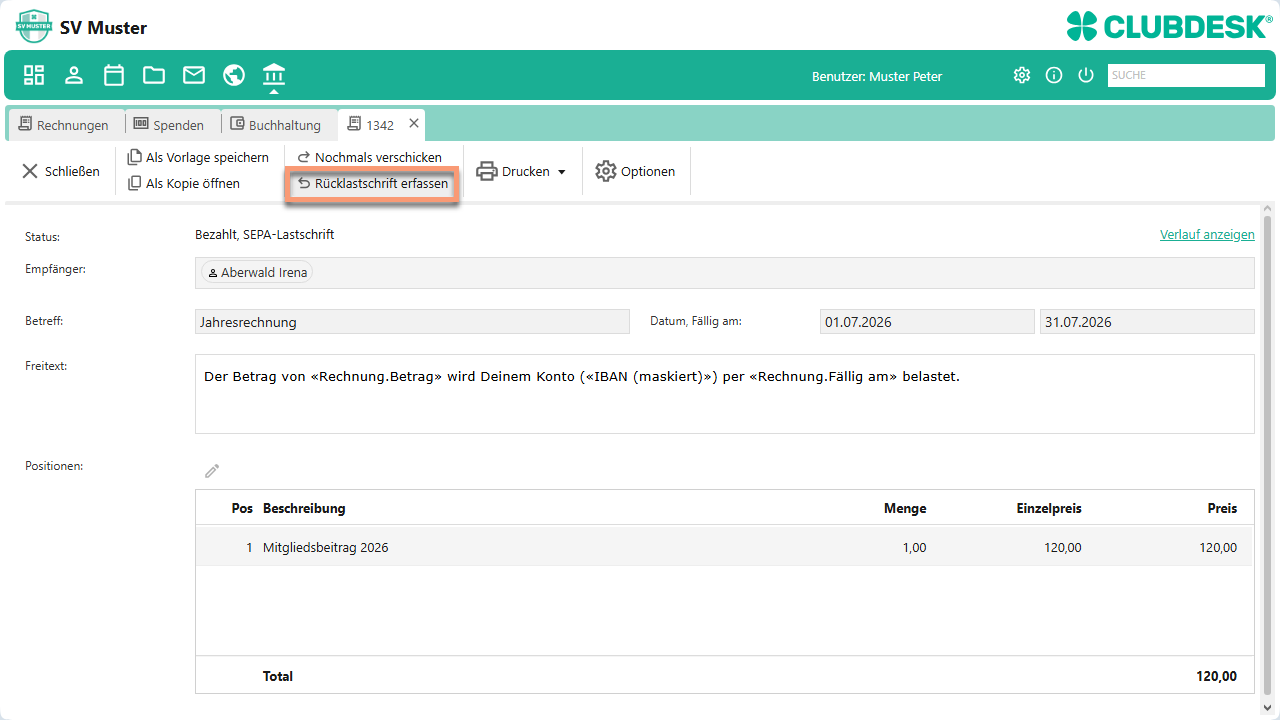The width and height of the screenshot is (1280, 720).
Task: Expand the Drucken dropdown arrow
Action: coord(561,172)
